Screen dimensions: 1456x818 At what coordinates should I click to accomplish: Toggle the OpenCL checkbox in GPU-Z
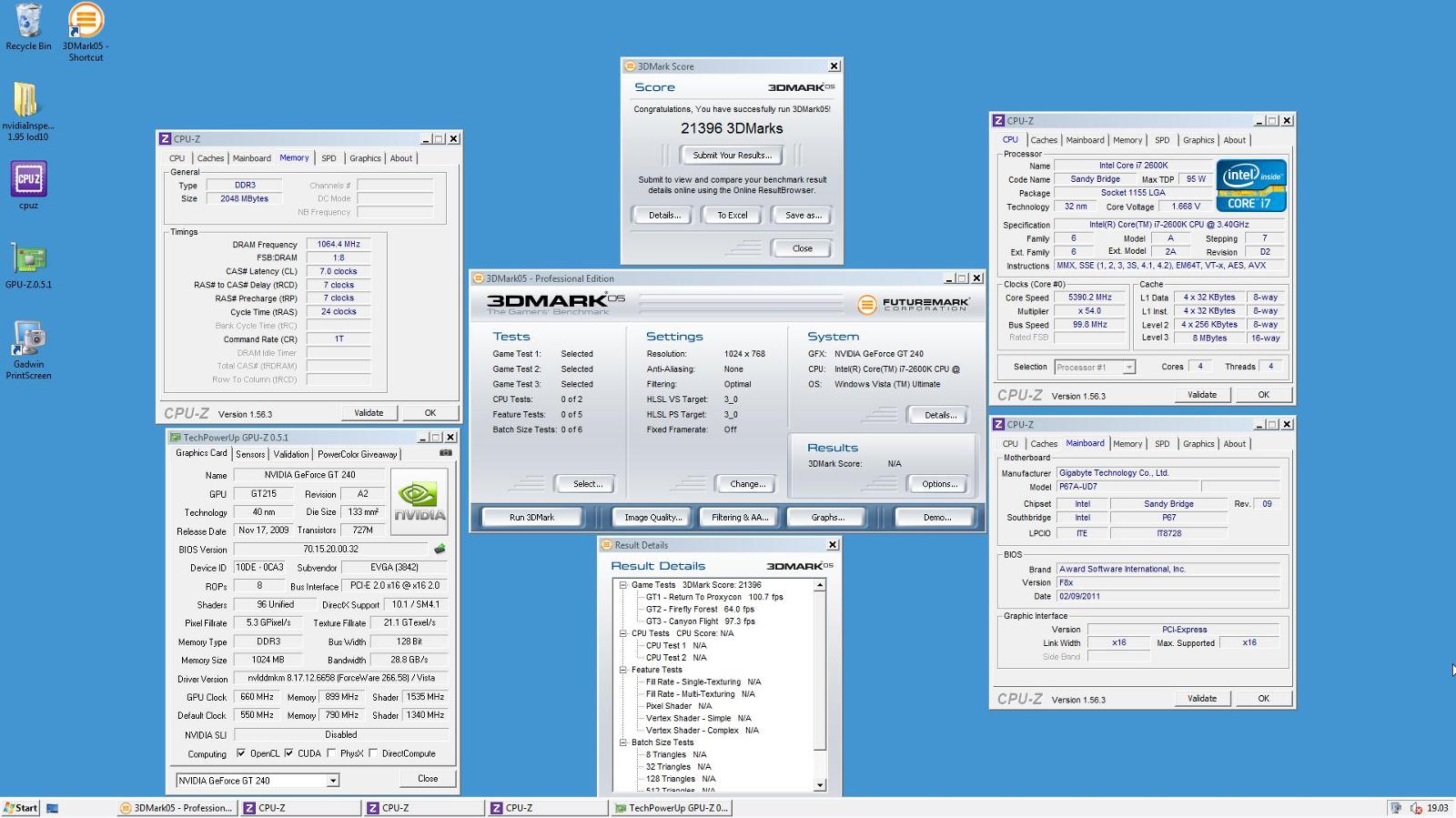pos(240,753)
